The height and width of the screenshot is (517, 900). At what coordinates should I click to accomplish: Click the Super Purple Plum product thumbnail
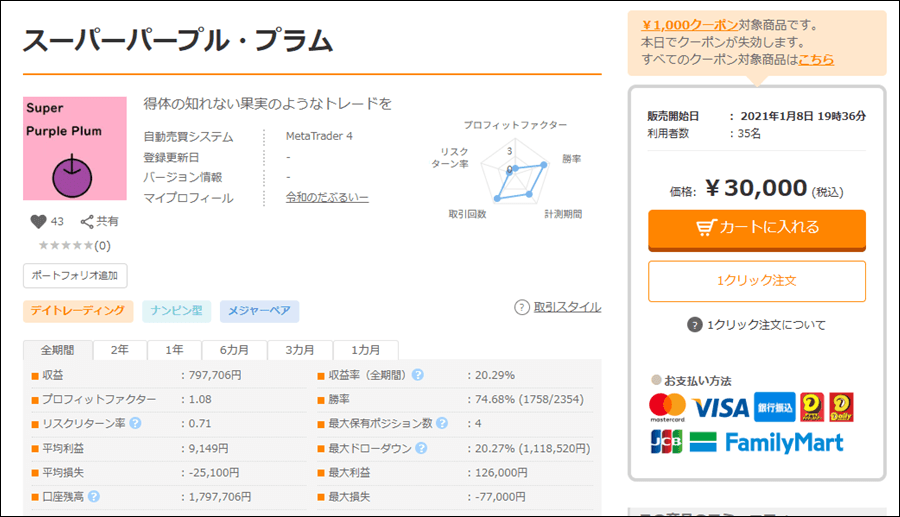tap(75, 148)
